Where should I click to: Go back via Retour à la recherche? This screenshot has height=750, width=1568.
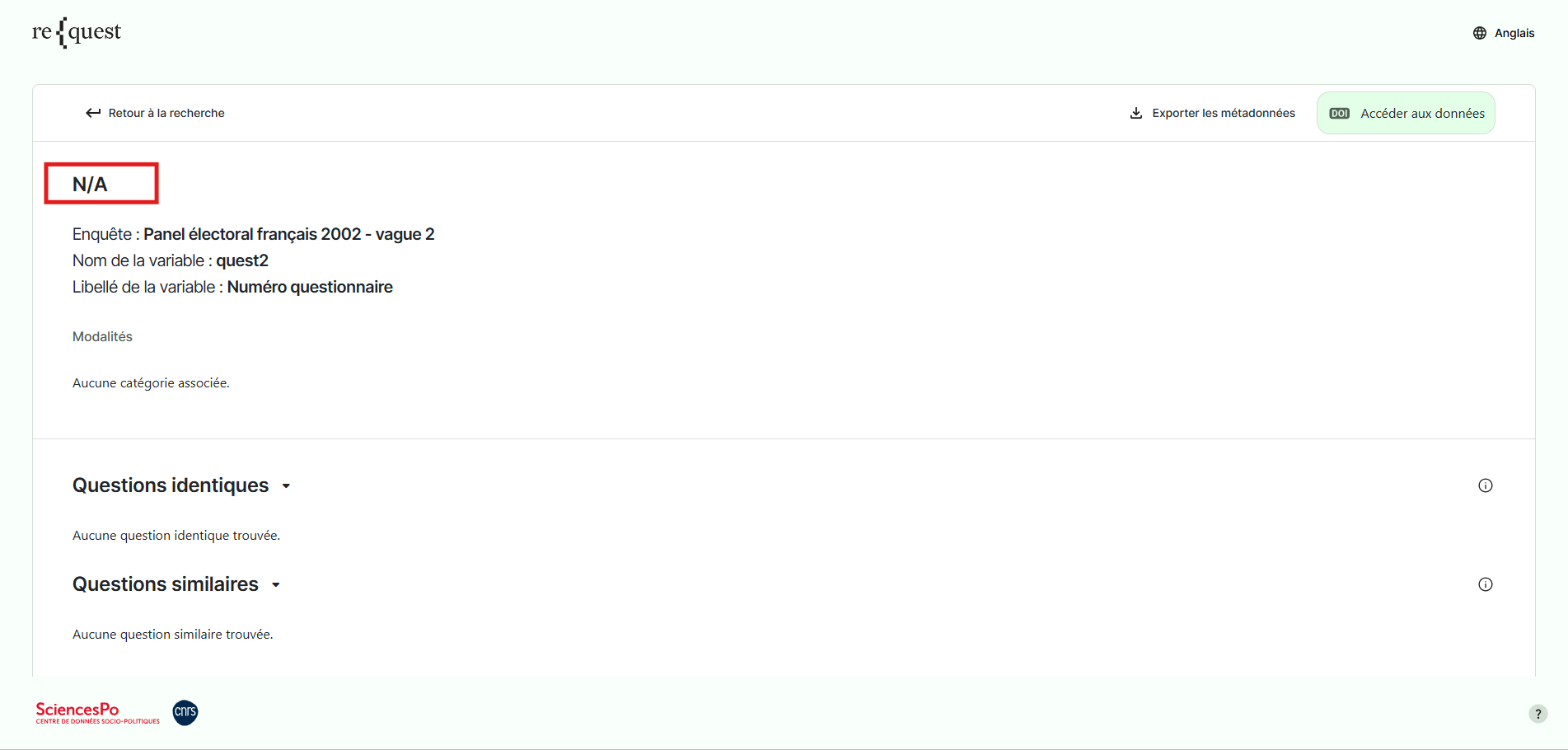pos(166,113)
